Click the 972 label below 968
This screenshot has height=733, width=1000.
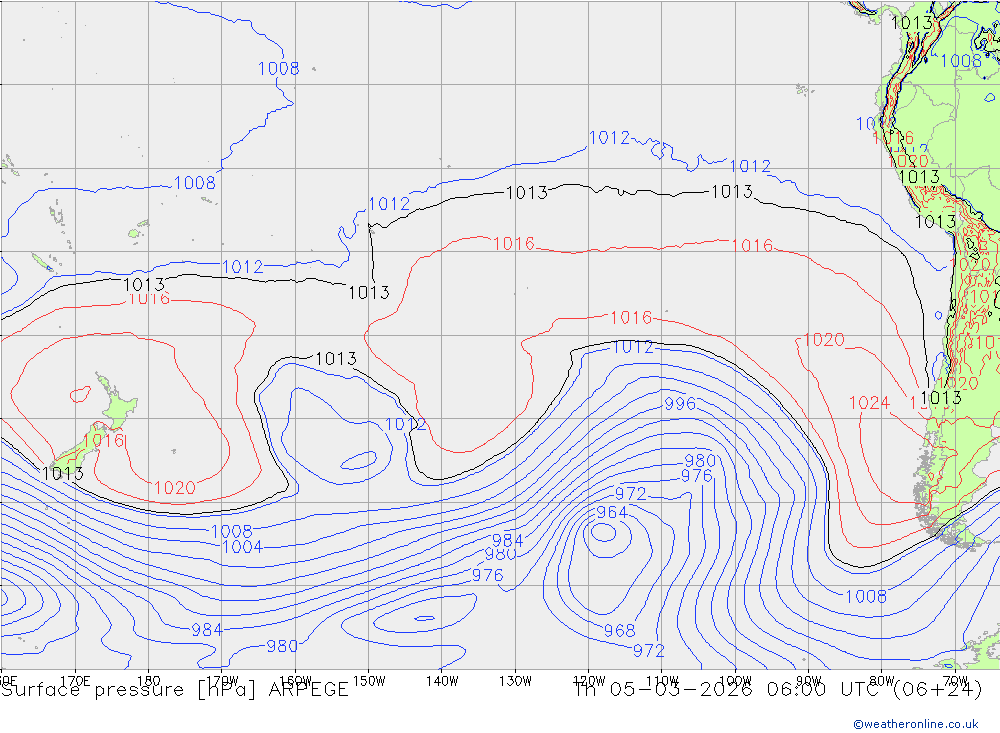[x=649, y=651]
